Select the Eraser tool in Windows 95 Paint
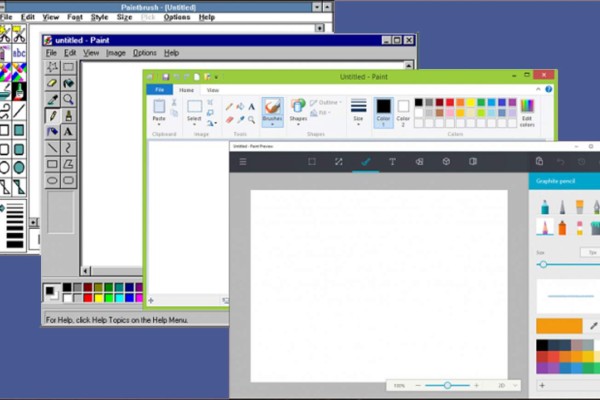600x400 pixels. point(52,83)
